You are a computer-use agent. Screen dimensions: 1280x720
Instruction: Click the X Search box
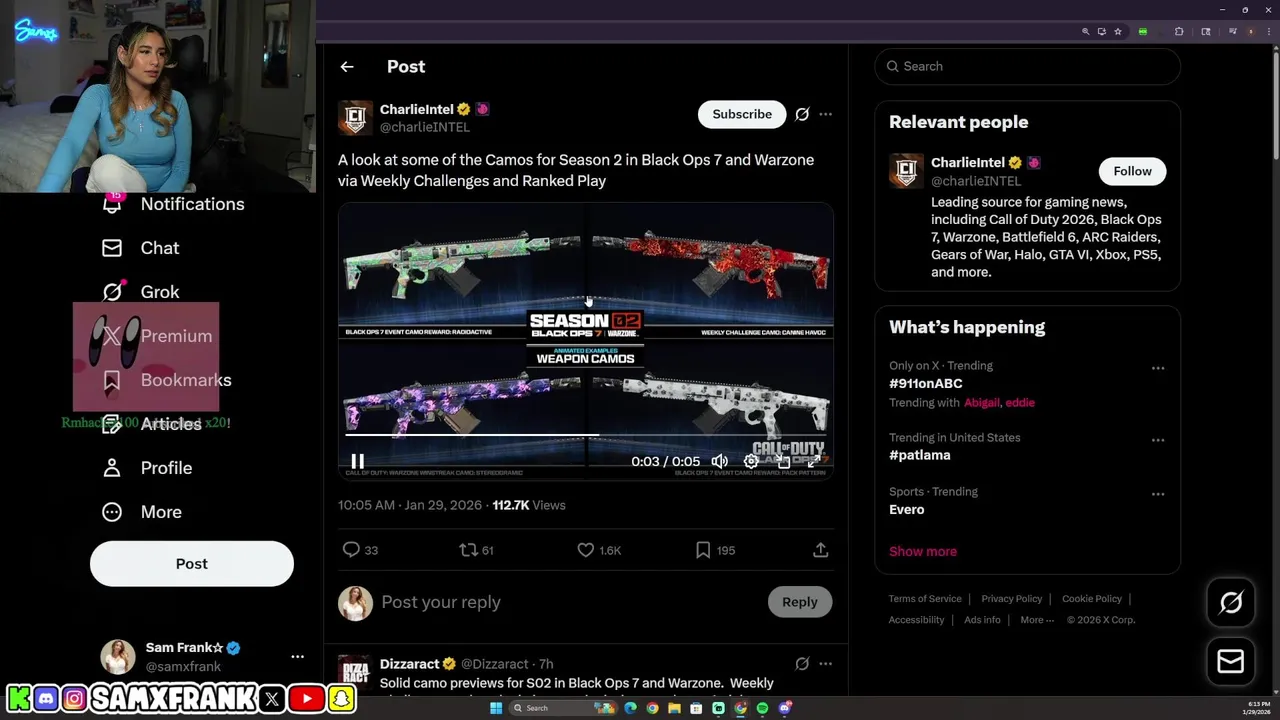pyautogui.click(x=1027, y=66)
